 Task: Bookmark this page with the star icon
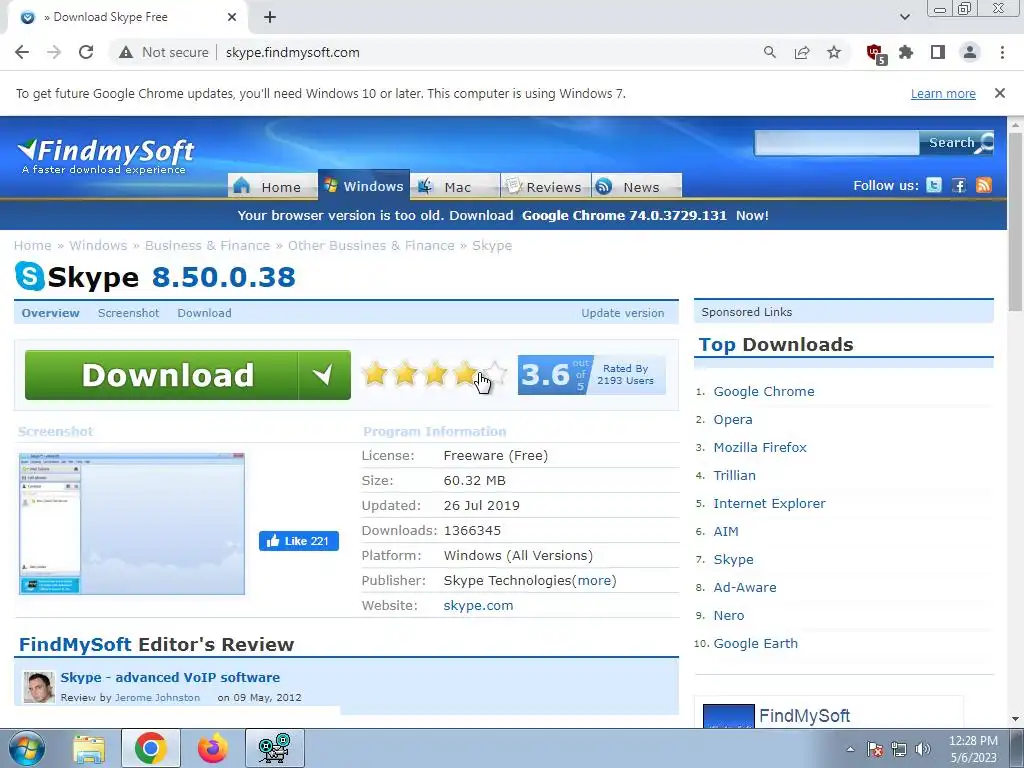[x=834, y=52]
